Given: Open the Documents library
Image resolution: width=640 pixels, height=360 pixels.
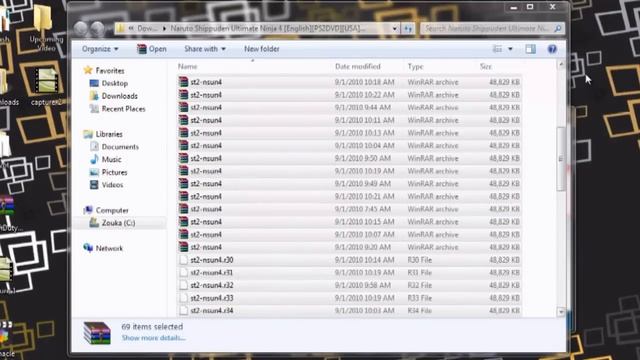Looking at the screenshot, I should coord(120,147).
